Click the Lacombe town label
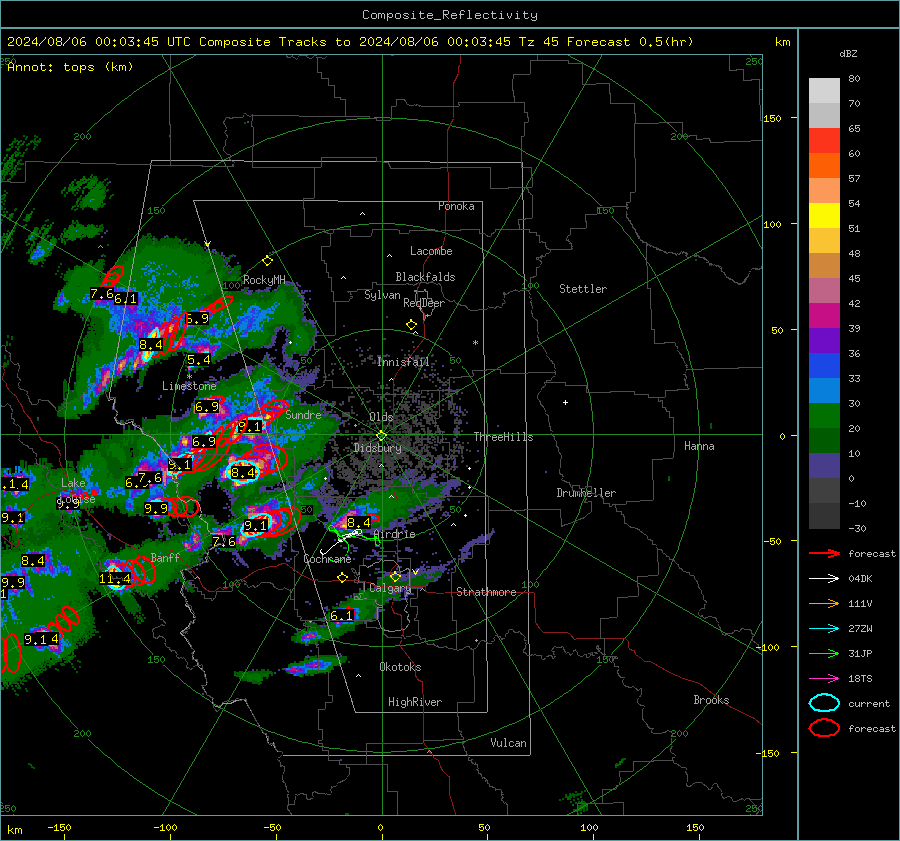 pos(431,251)
